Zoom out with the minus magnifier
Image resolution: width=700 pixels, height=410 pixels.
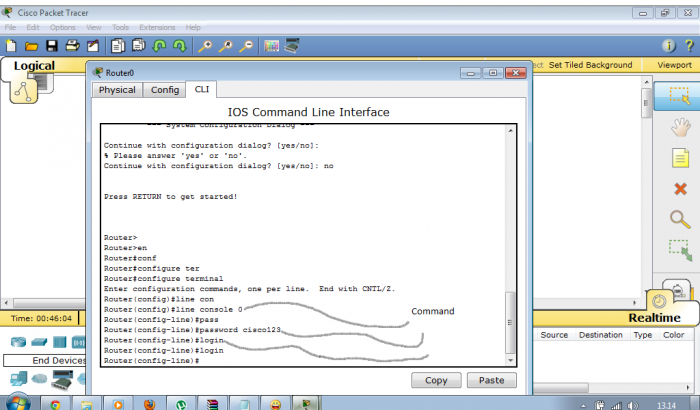point(246,46)
